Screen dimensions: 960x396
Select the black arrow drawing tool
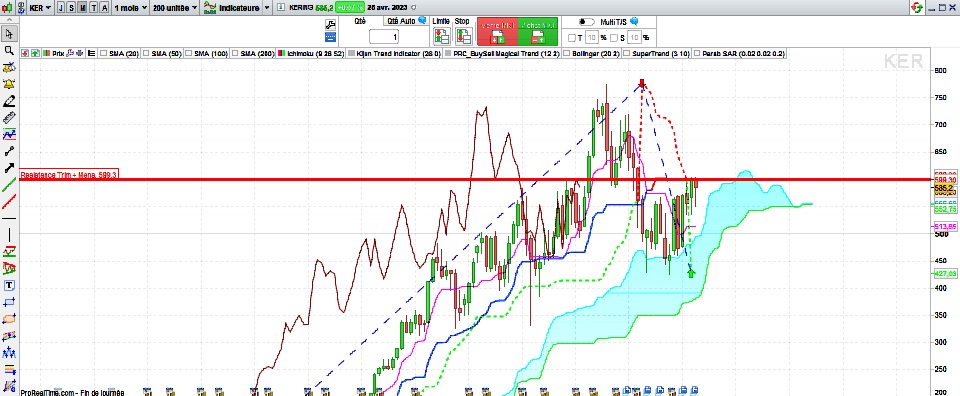(9, 168)
